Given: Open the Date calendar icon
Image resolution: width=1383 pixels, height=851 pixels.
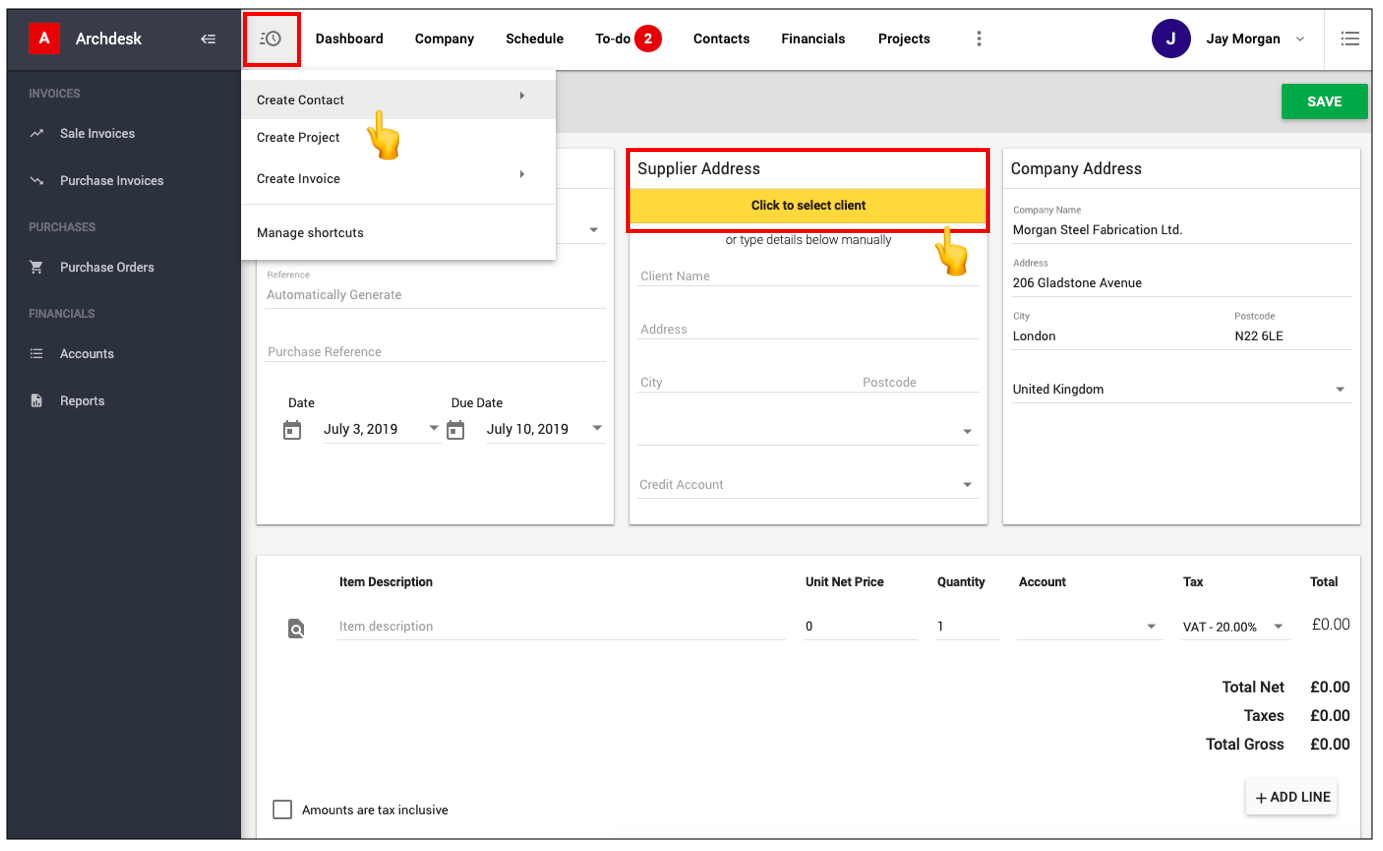Looking at the screenshot, I should tap(292, 430).
